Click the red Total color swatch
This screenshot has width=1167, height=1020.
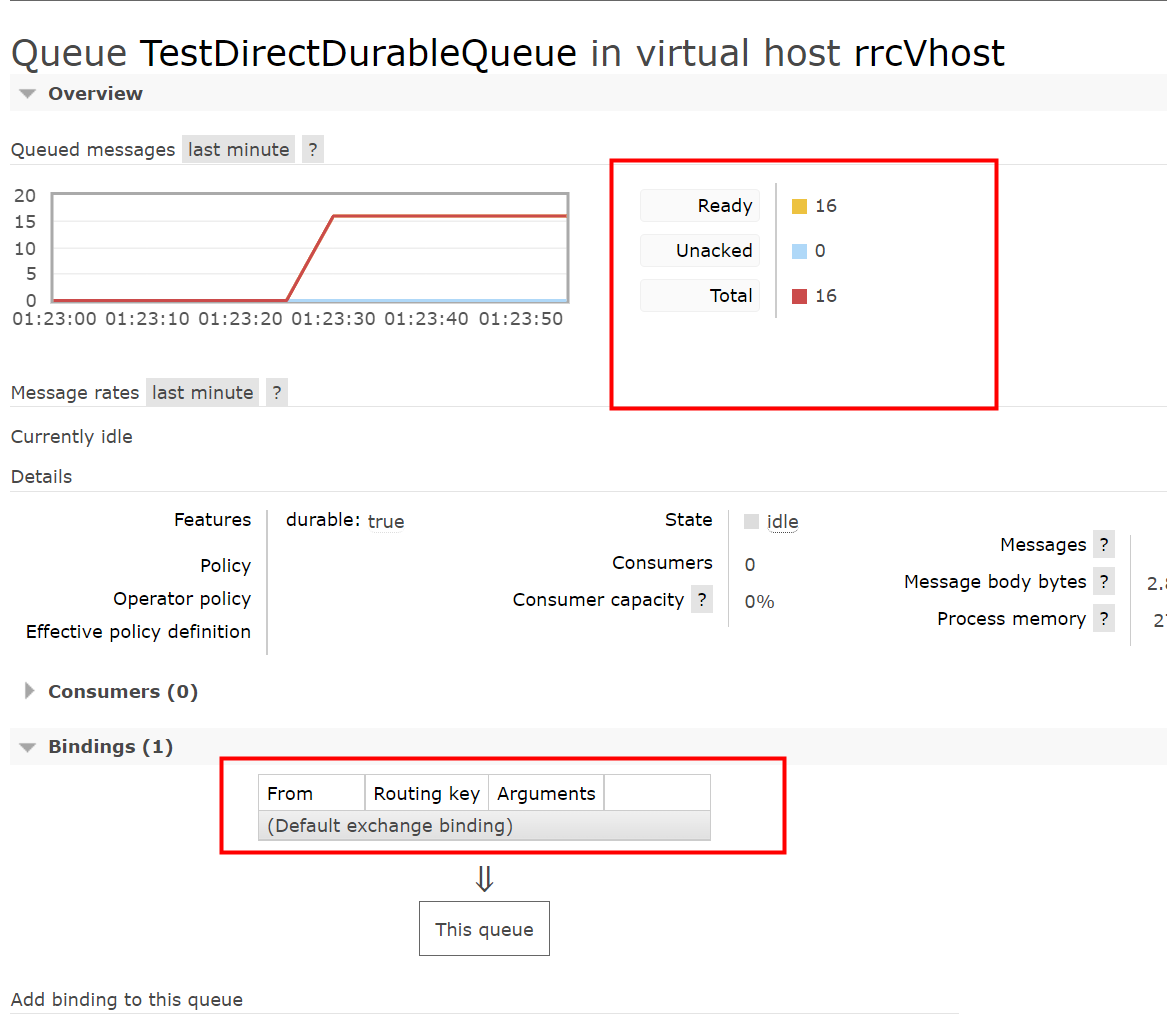pyautogui.click(x=799, y=296)
